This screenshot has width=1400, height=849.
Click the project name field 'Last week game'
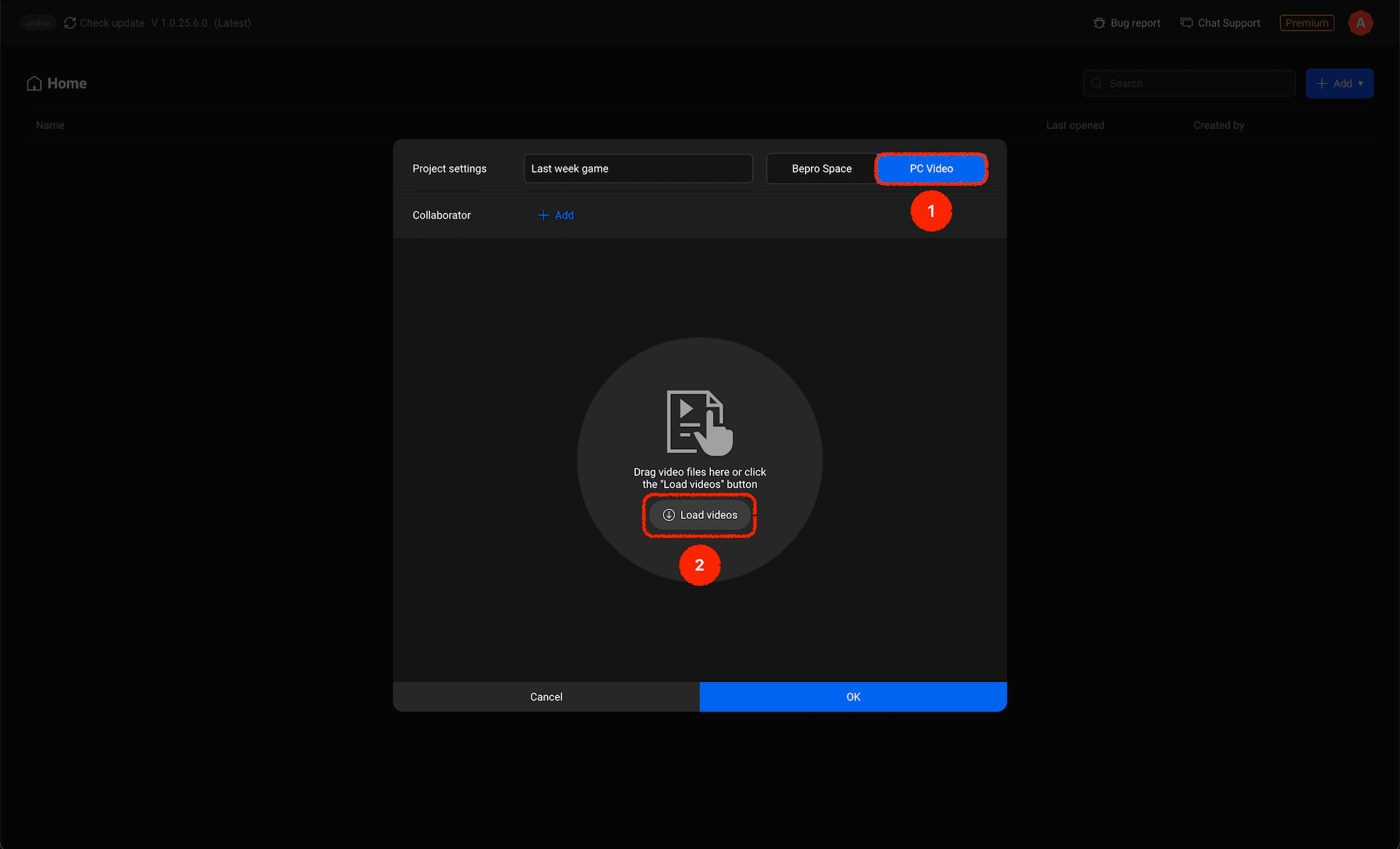coord(638,169)
